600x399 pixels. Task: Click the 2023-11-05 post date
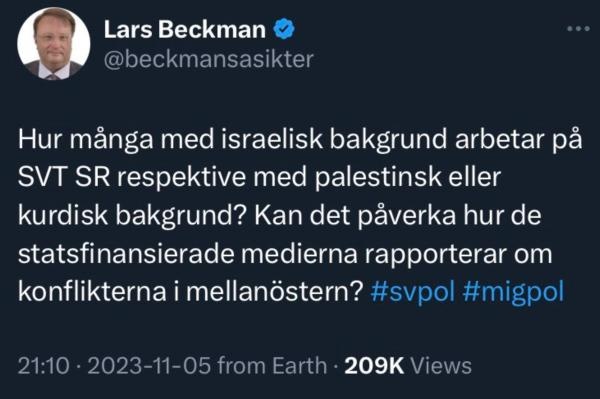[149, 366]
